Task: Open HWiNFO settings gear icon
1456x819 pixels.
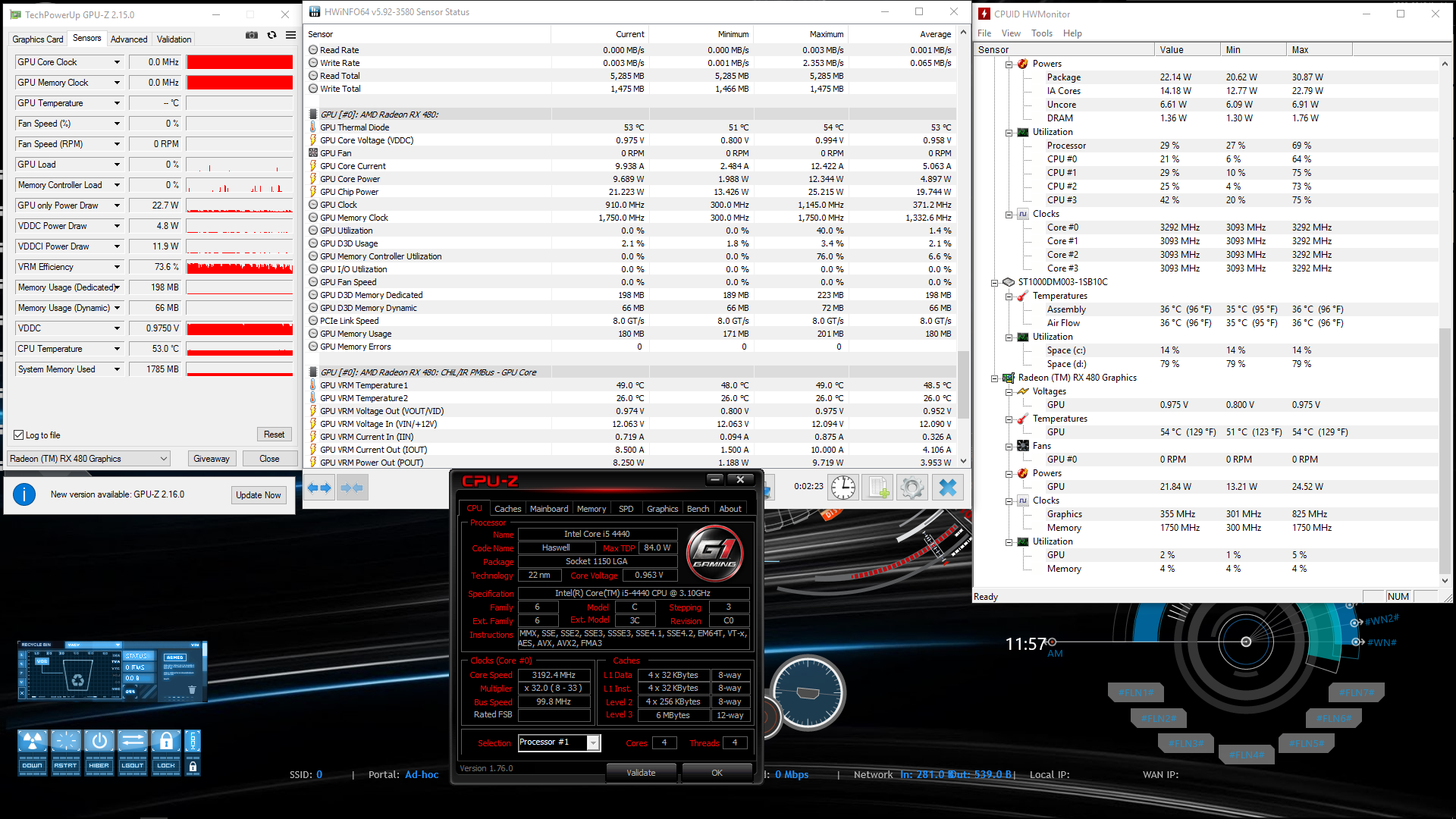Action: (x=912, y=488)
